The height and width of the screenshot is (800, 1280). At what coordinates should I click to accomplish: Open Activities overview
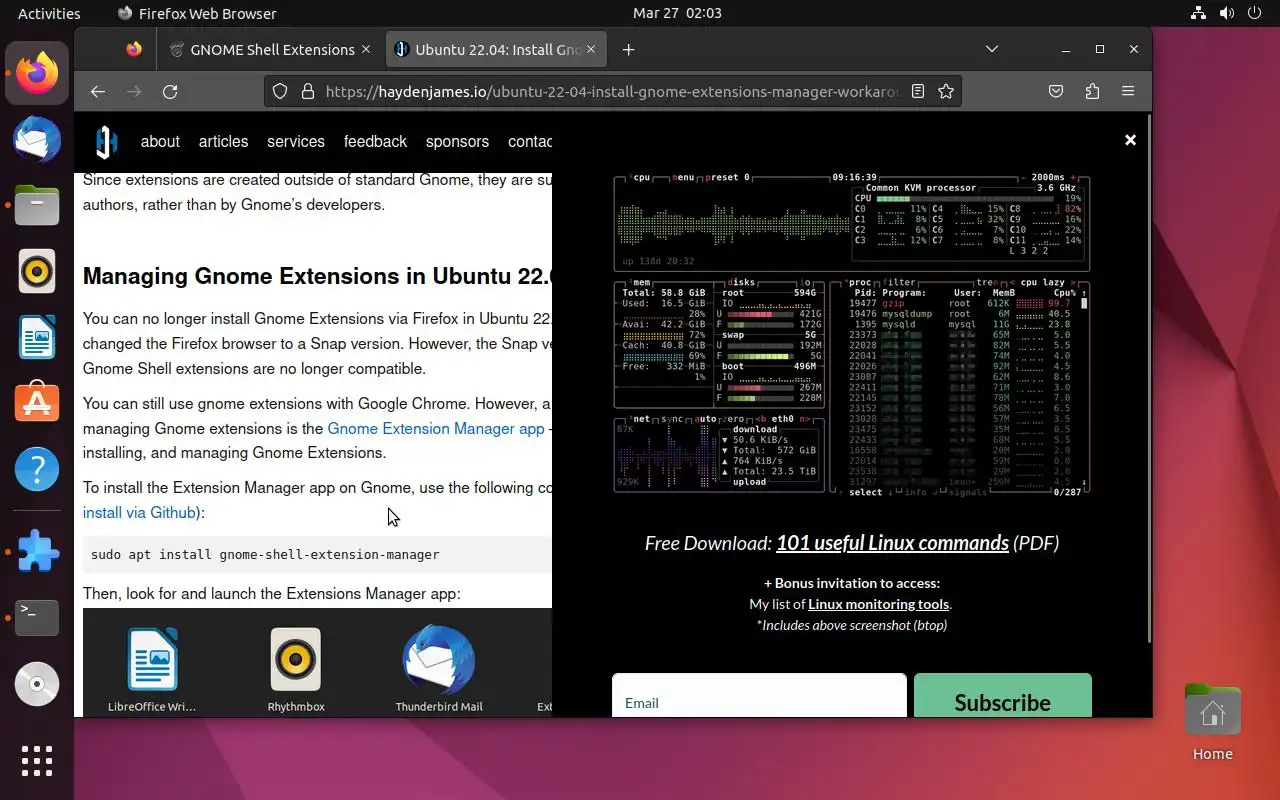coord(49,13)
